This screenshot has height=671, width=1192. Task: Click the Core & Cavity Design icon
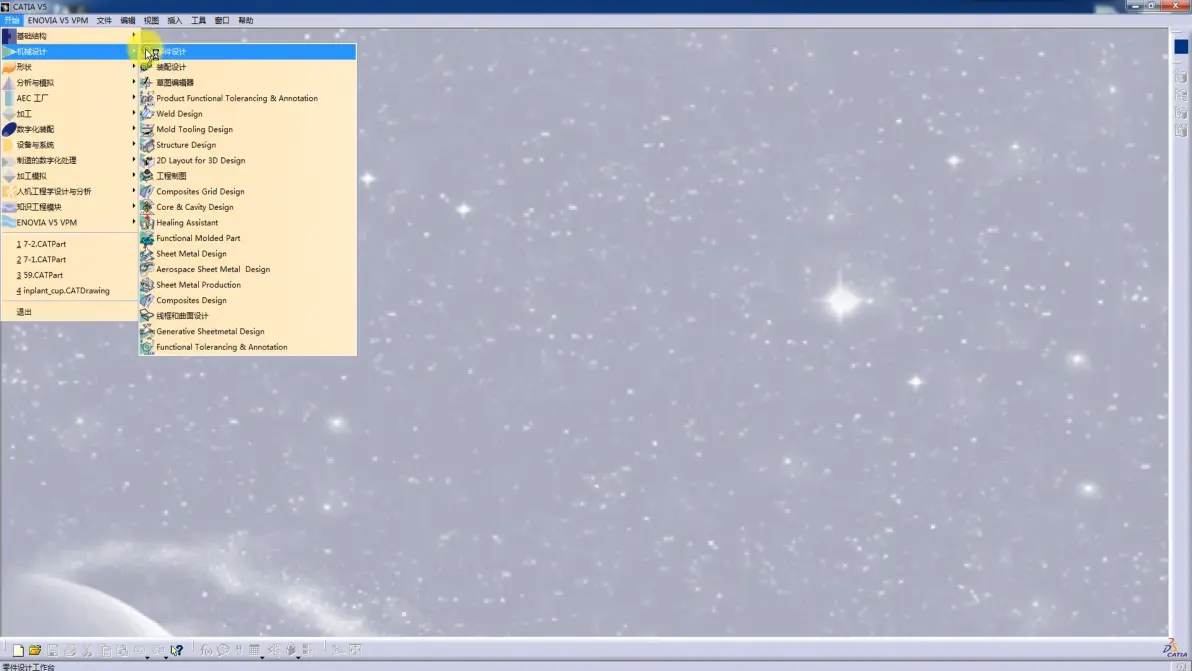tap(147, 207)
